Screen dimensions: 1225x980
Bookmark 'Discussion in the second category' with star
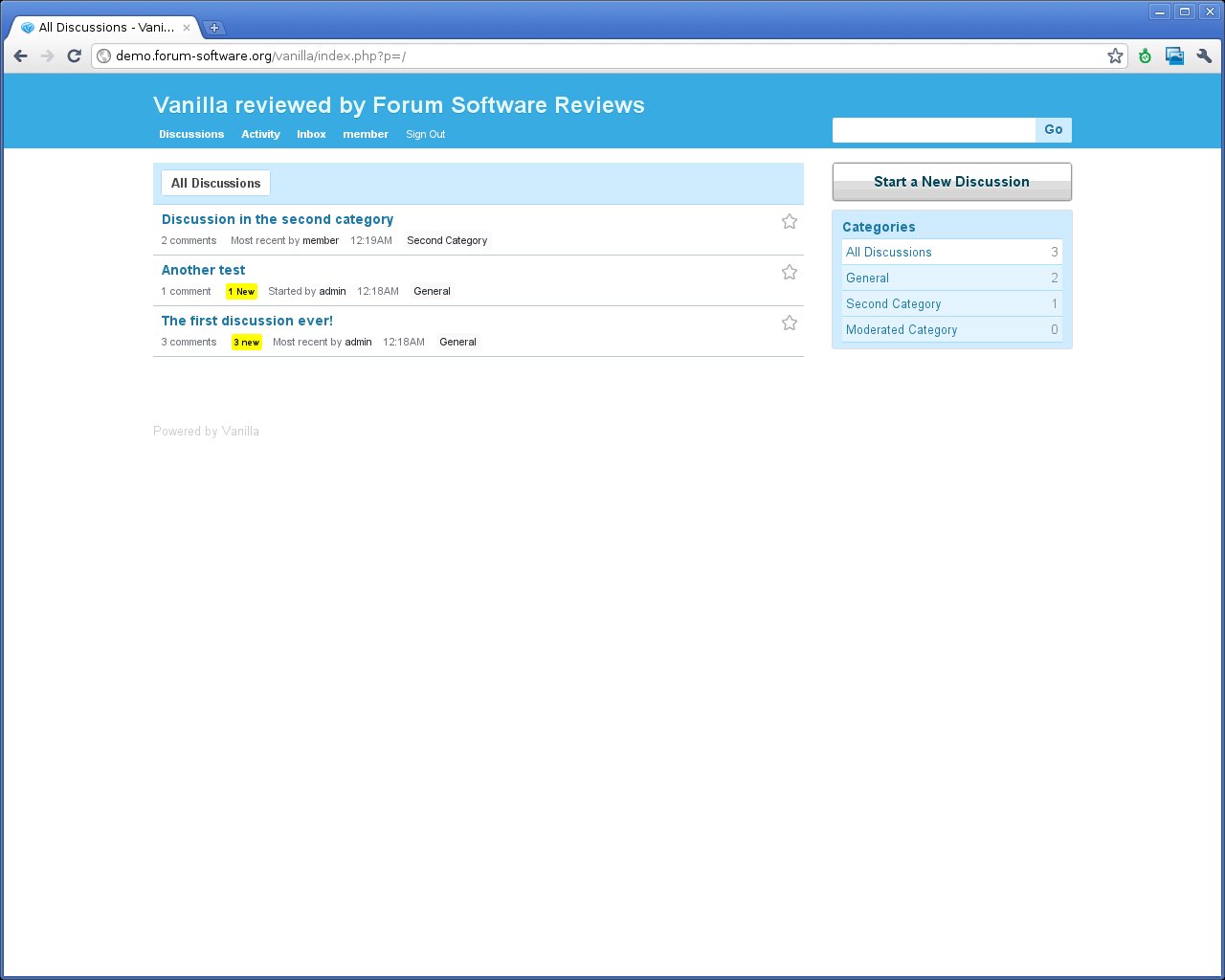click(790, 221)
